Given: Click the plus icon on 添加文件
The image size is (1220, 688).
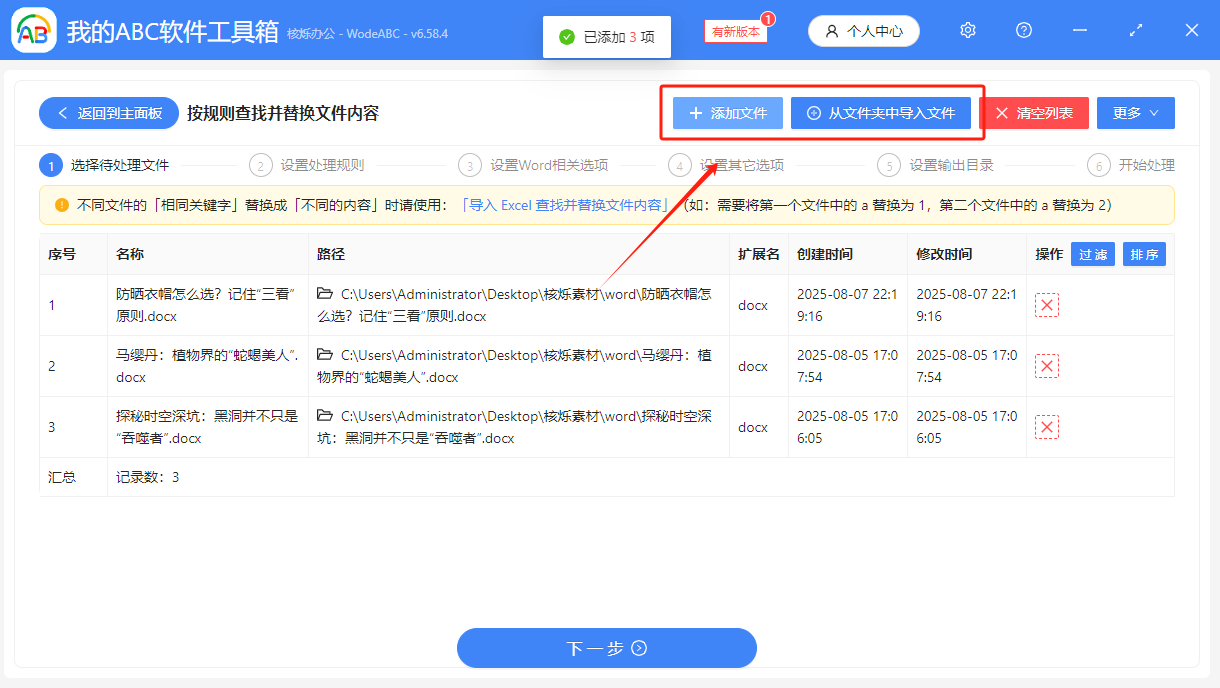Looking at the screenshot, I should (x=697, y=113).
